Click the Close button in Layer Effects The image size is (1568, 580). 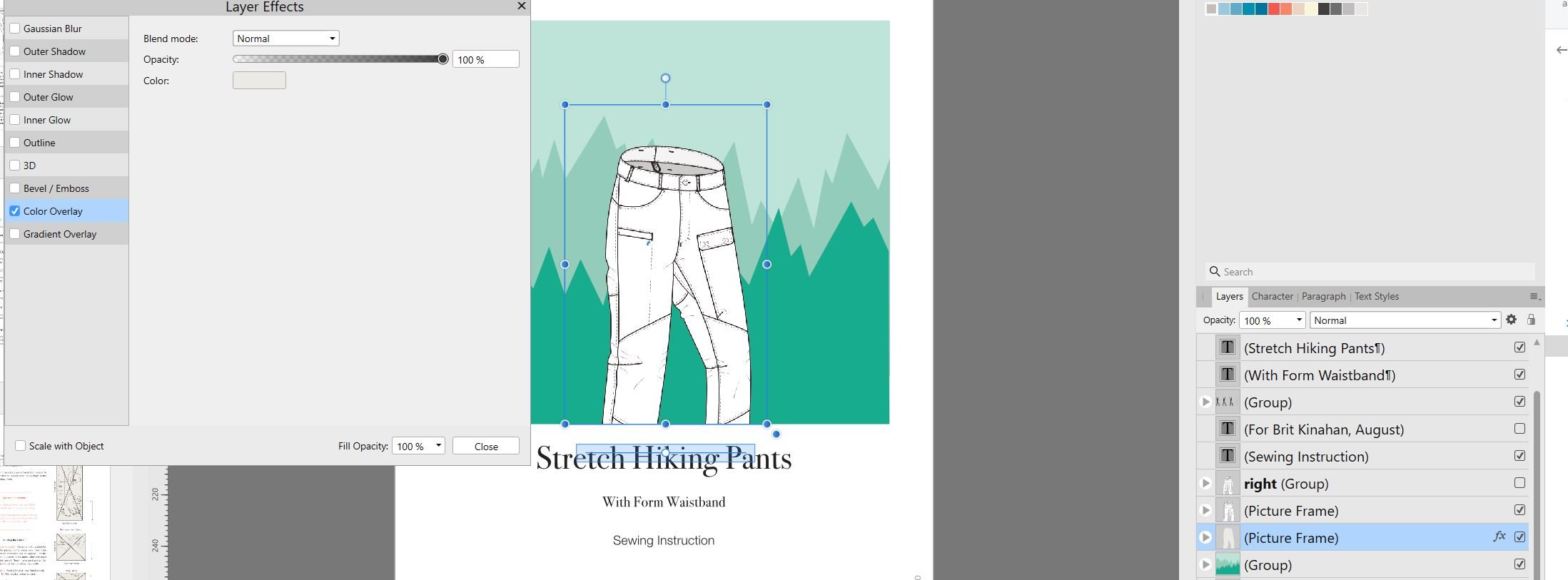[486, 446]
